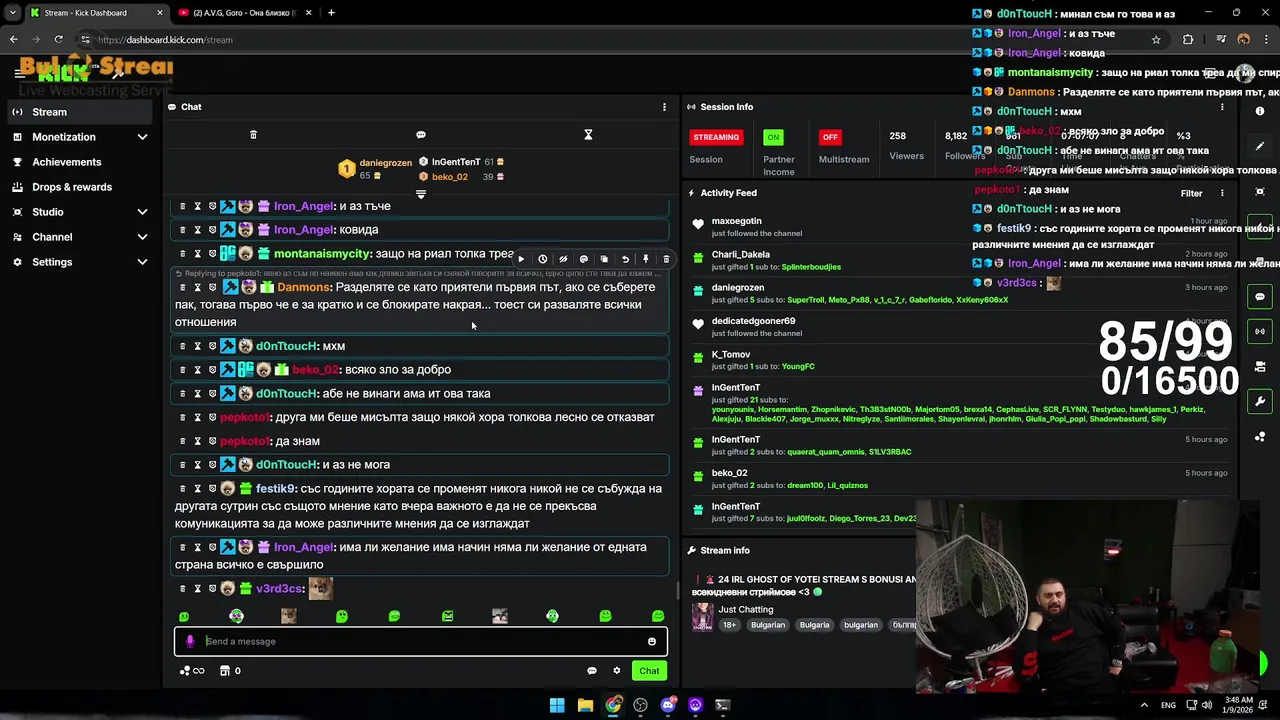Show hidden system tray icons chevron

coord(1144,705)
